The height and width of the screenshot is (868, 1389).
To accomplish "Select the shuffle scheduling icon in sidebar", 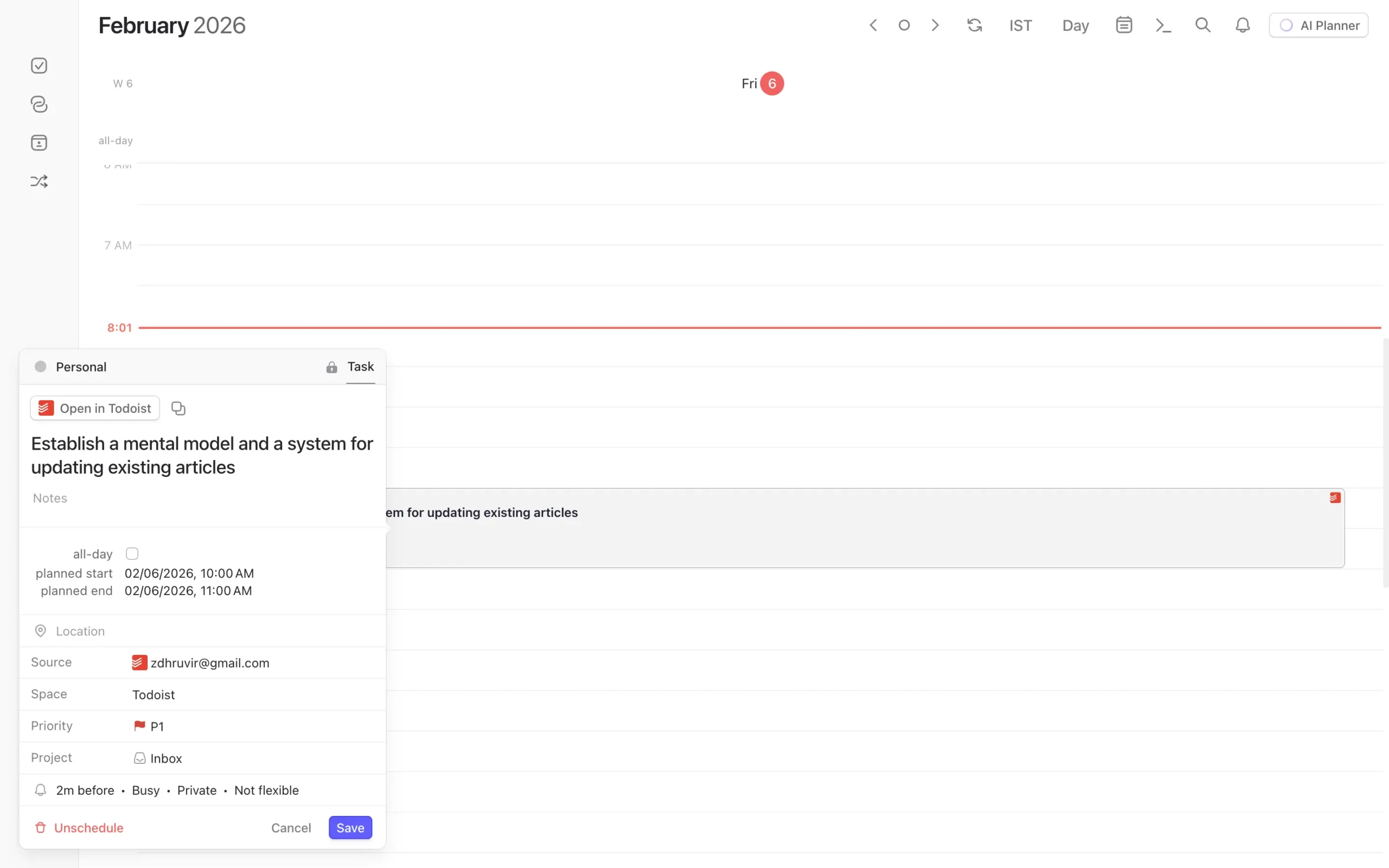I will [x=39, y=181].
